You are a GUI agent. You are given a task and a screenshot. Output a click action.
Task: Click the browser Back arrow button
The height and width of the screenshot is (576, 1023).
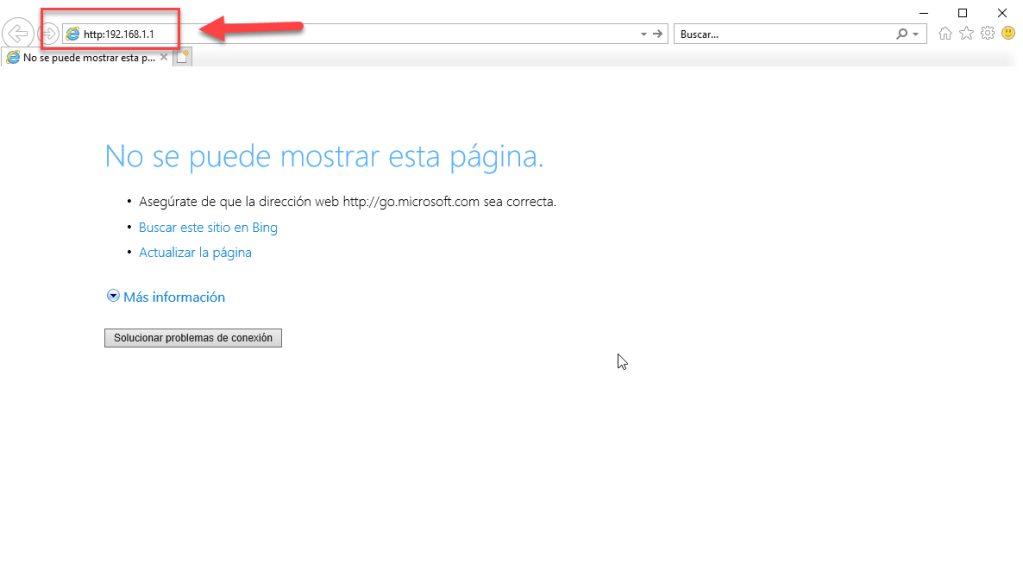point(19,34)
